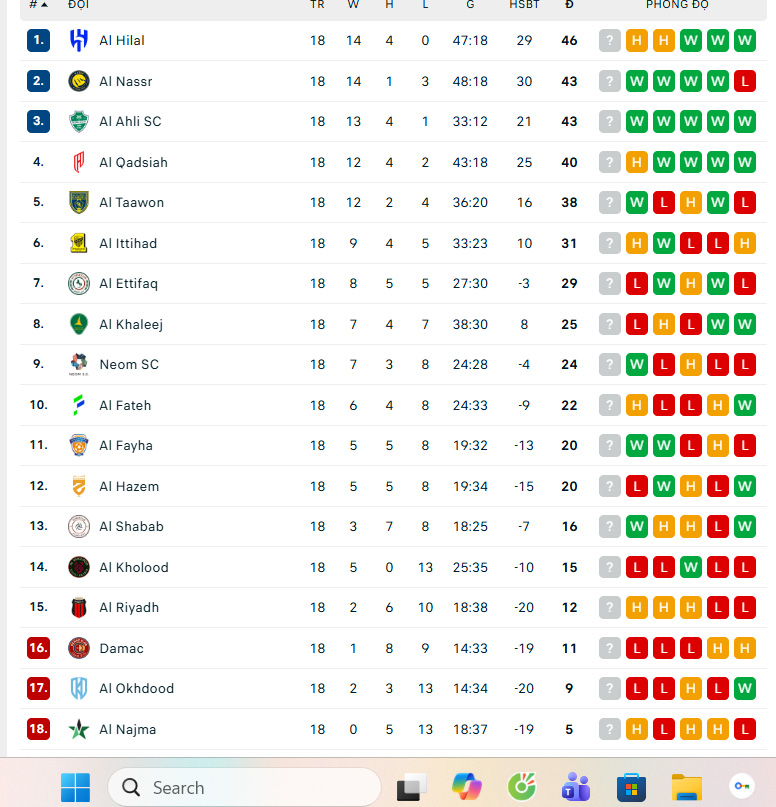Open Microsoft Teams from the taskbar

pos(575,787)
